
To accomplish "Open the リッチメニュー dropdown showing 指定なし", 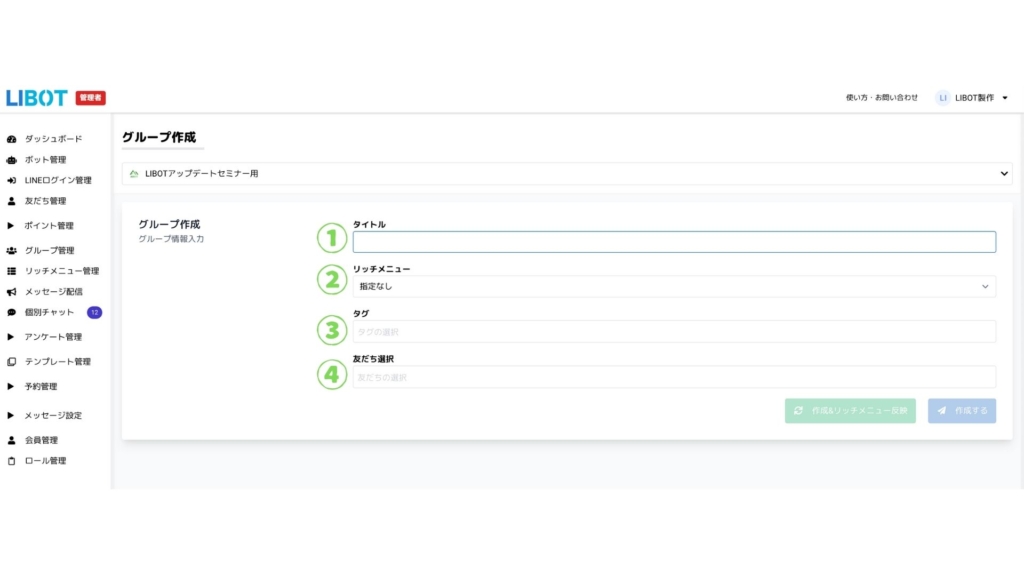I will 673,287.
